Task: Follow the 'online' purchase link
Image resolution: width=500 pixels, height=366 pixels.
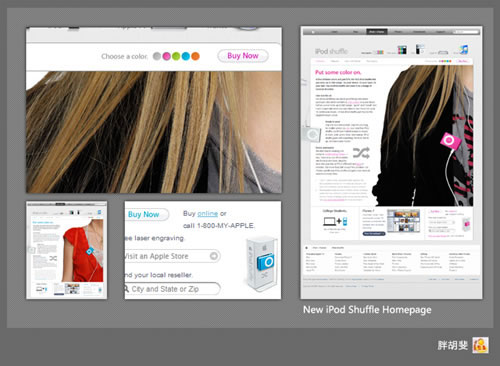Action: tap(207, 213)
